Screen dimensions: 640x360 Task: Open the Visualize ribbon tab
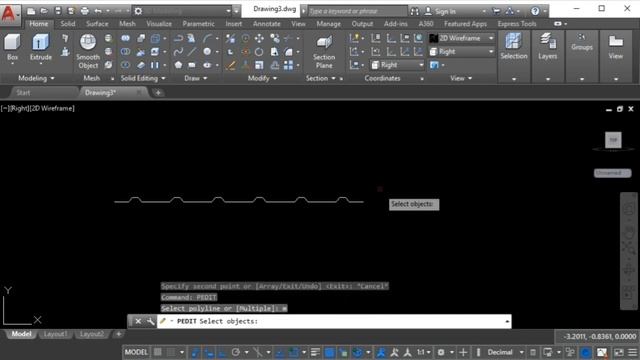(x=159, y=24)
